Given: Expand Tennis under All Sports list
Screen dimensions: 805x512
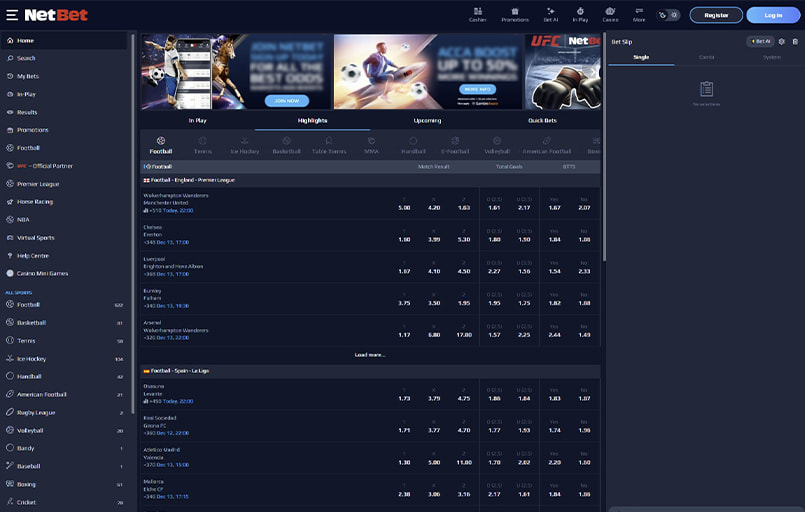Looking at the screenshot, I should click(64, 340).
